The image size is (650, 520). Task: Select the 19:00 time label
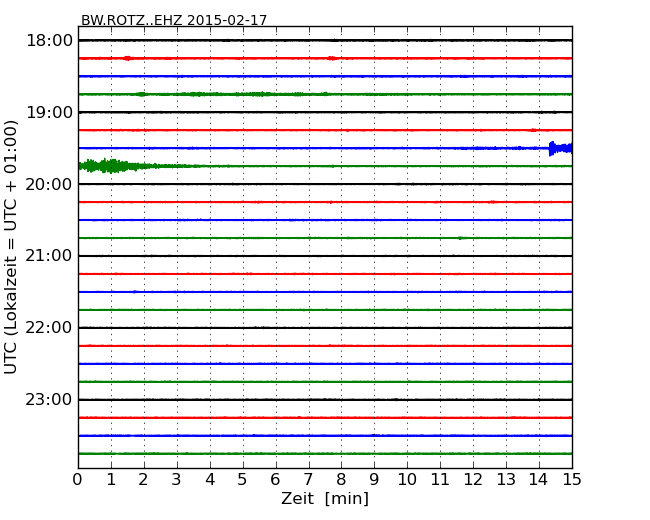pyautogui.click(x=49, y=112)
